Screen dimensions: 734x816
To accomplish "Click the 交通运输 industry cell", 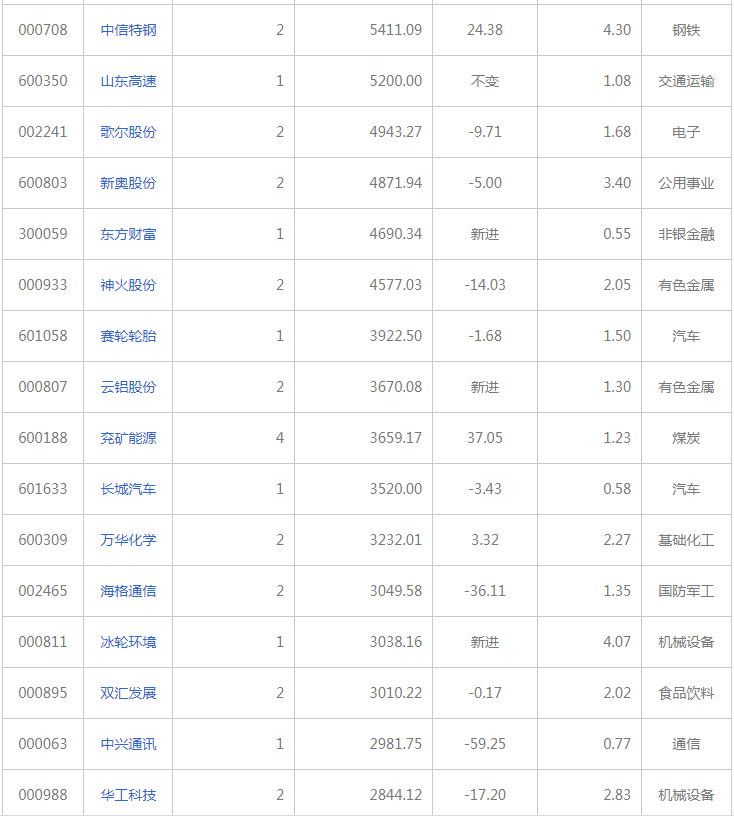I will [686, 81].
